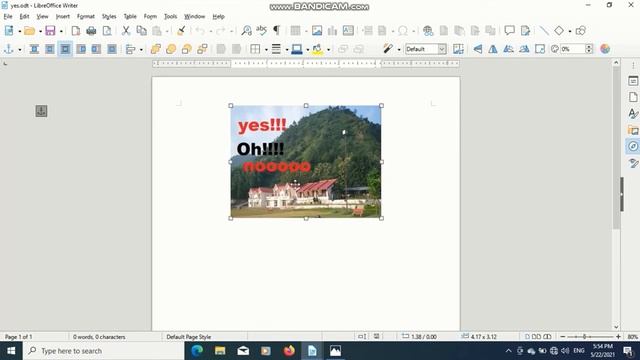Click the Windows Start button
The image size is (640, 360).
coord(11,351)
